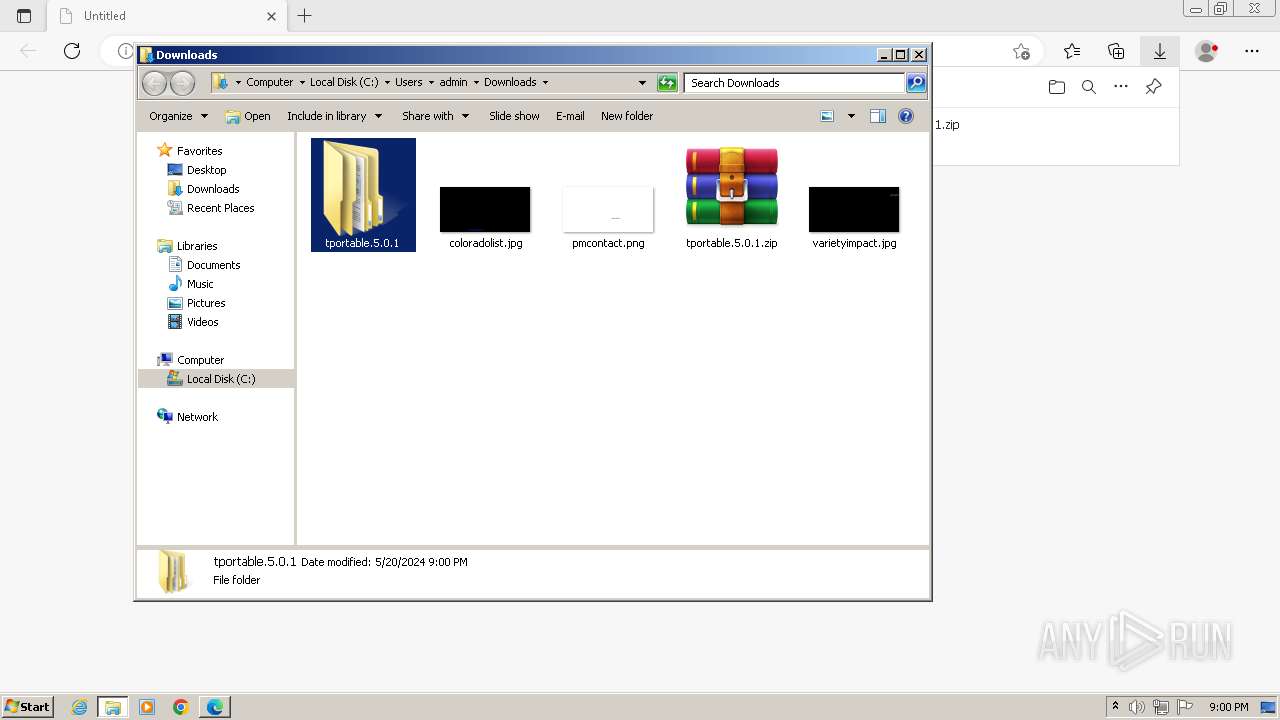The height and width of the screenshot is (720, 1280).
Task: Open Edge tab actions menu icon
Action: pyautogui.click(x=24, y=16)
